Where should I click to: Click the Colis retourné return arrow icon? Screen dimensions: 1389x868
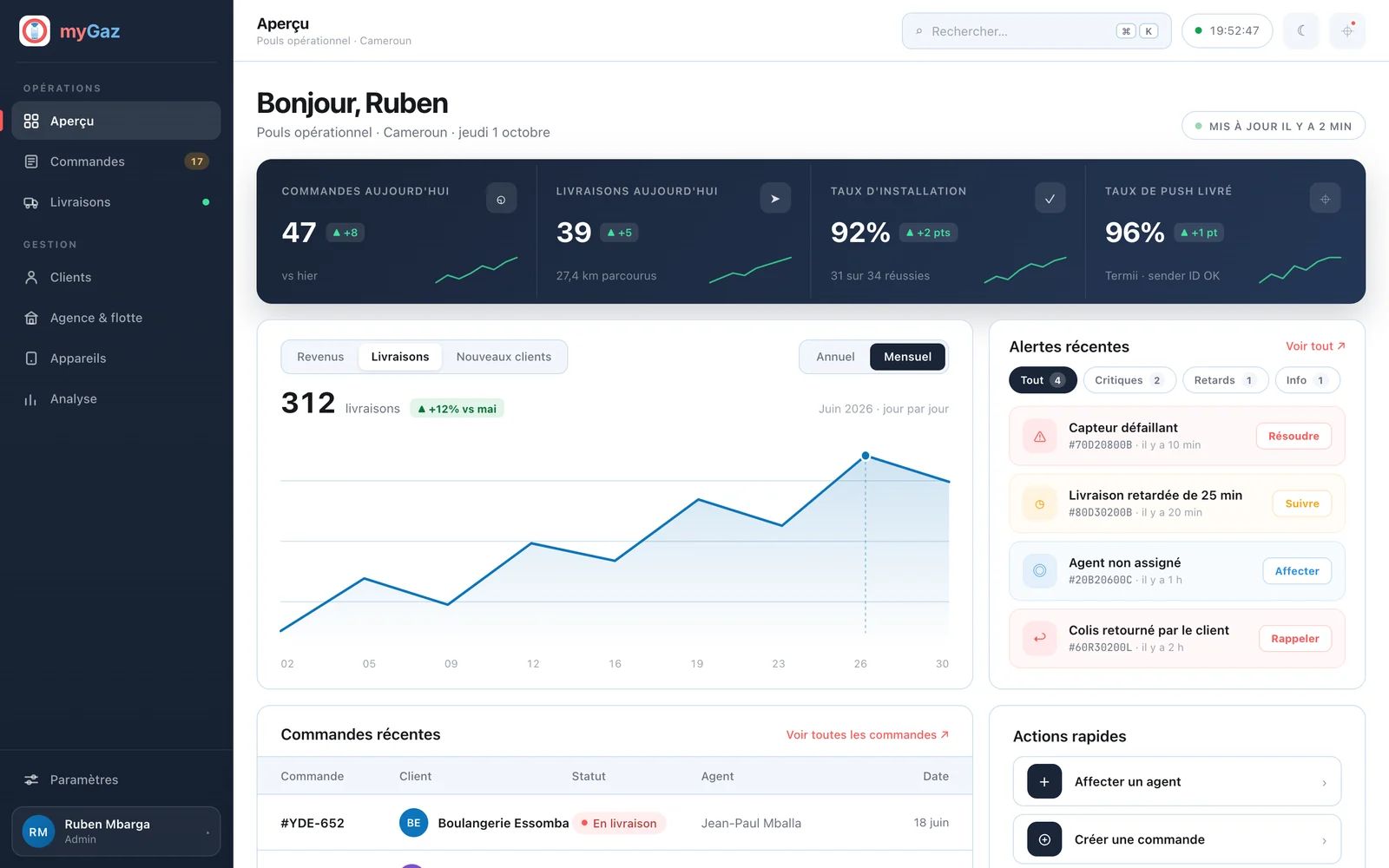1039,638
